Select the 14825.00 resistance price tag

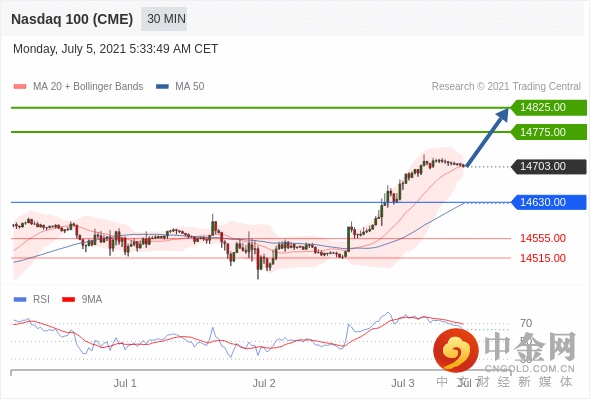click(x=549, y=107)
